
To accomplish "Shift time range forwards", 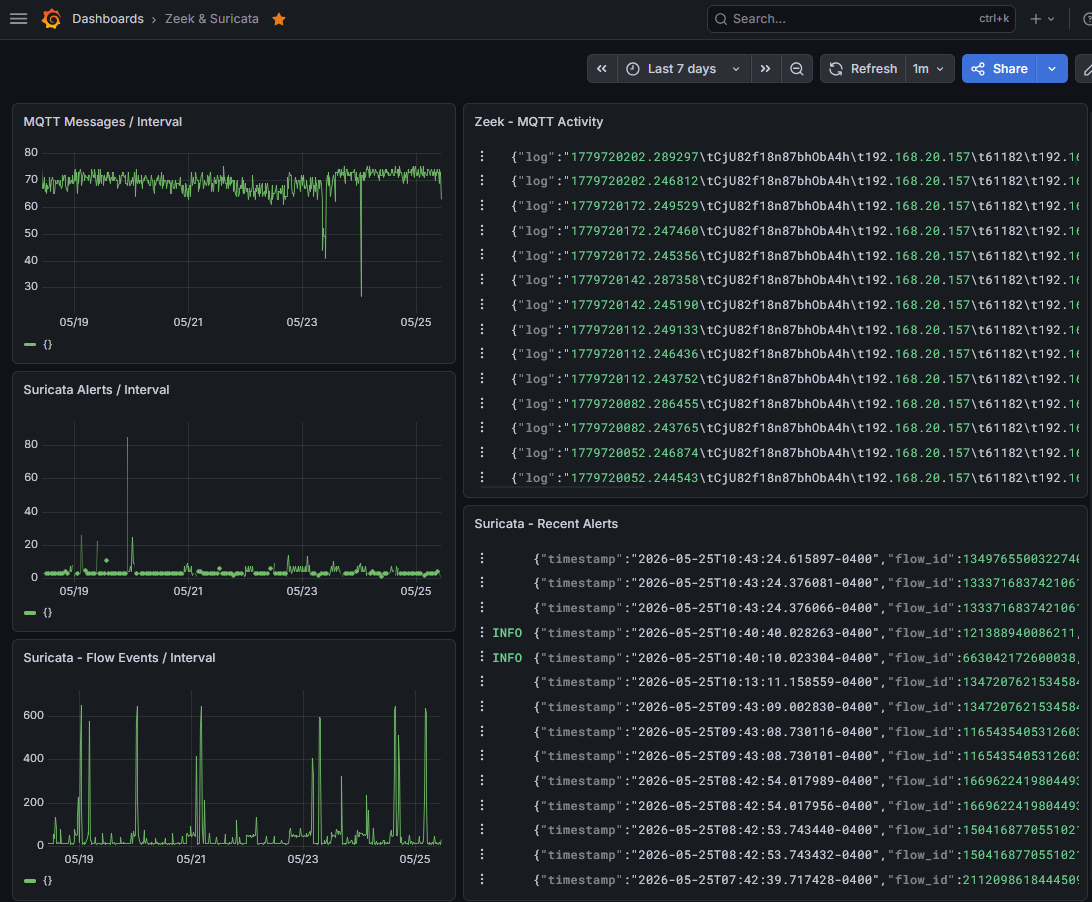I will click(x=765, y=68).
